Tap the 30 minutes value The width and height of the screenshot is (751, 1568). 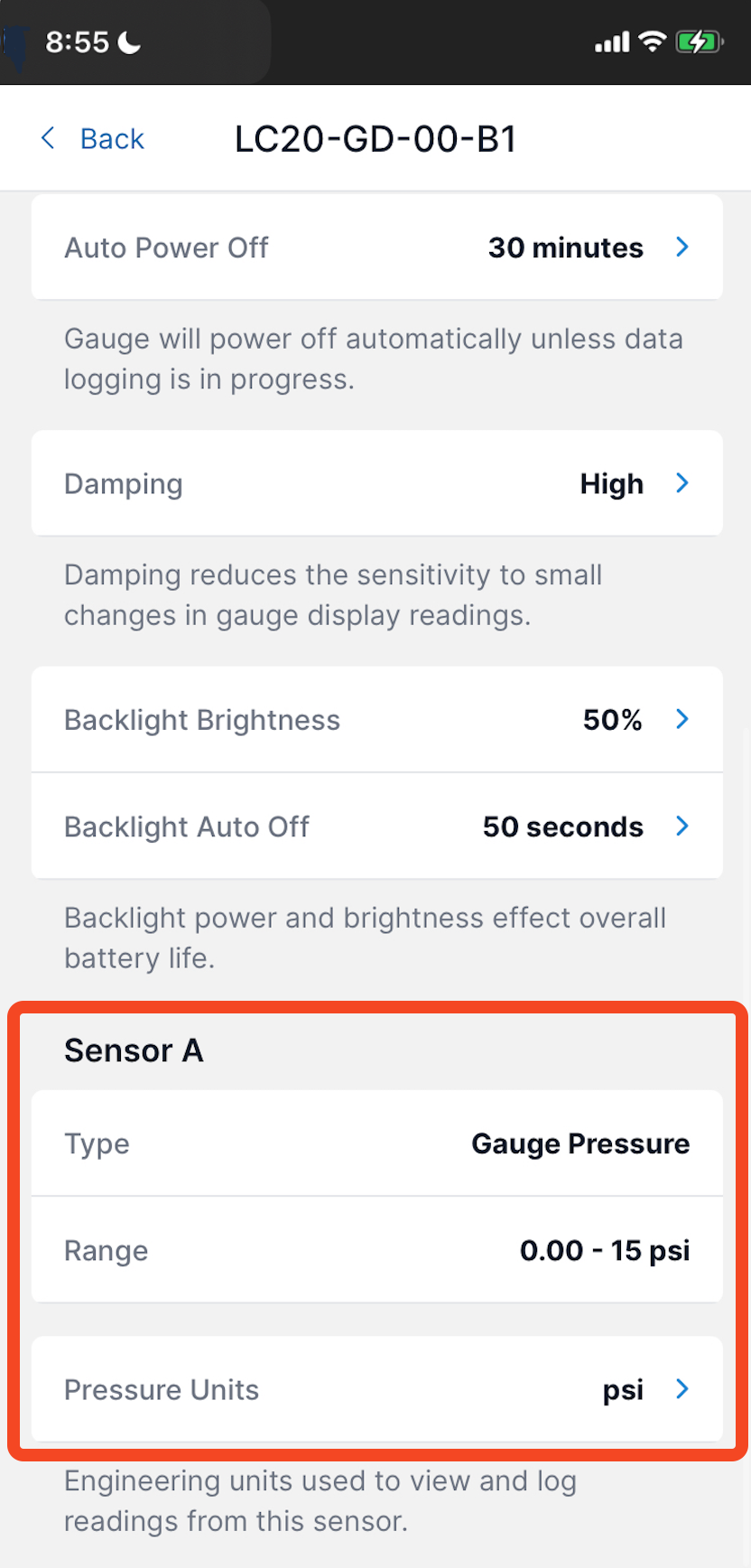tap(566, 247)
